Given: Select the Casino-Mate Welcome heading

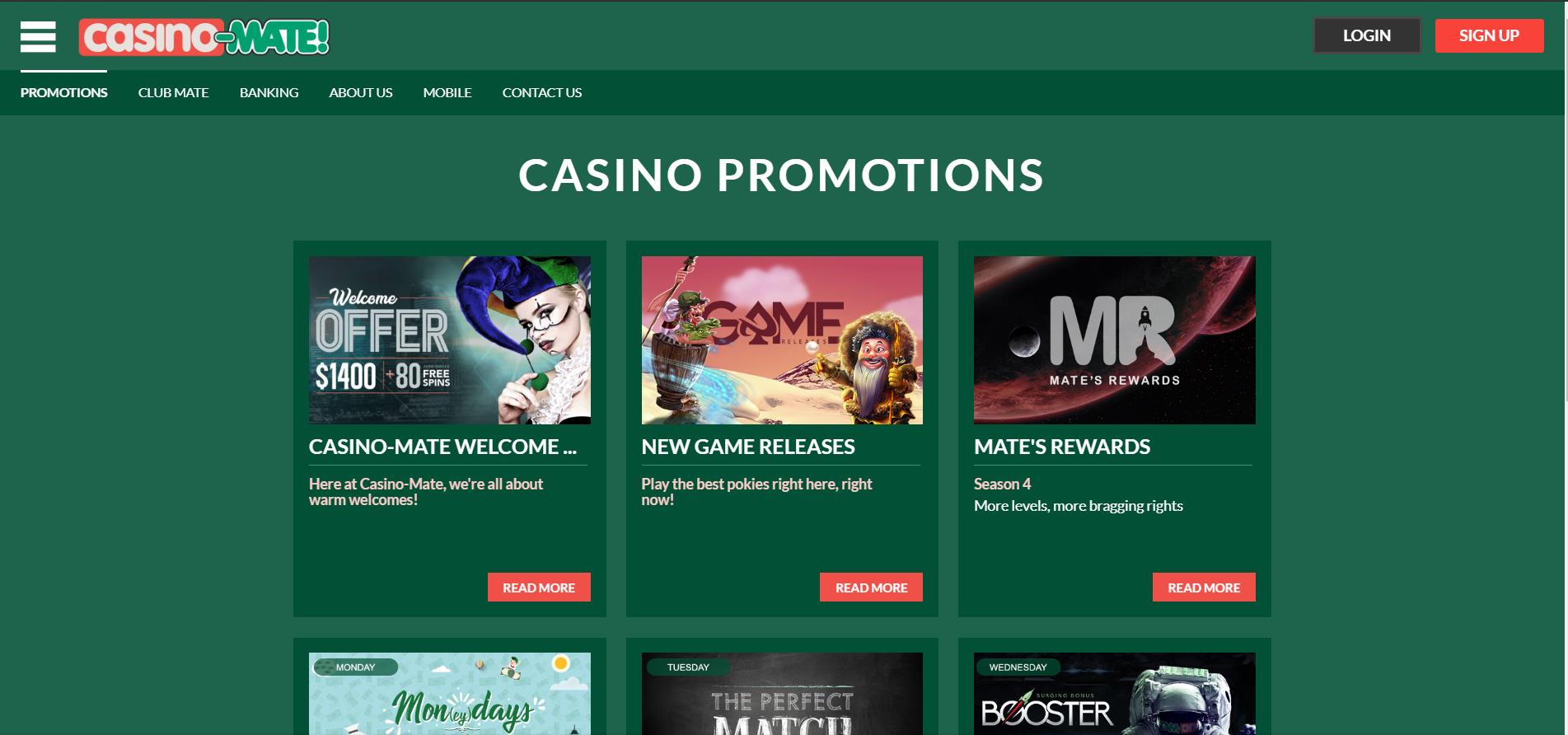Looking at the screenshot, I should click(x=443, y=447).
